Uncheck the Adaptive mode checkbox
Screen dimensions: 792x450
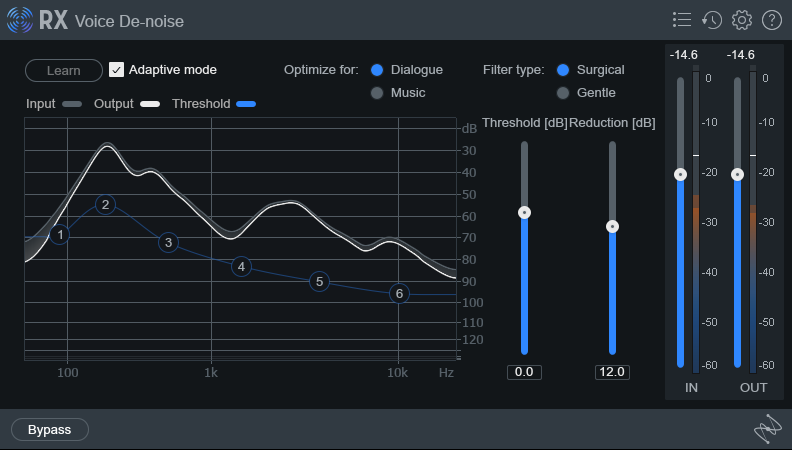click(116, 70)
